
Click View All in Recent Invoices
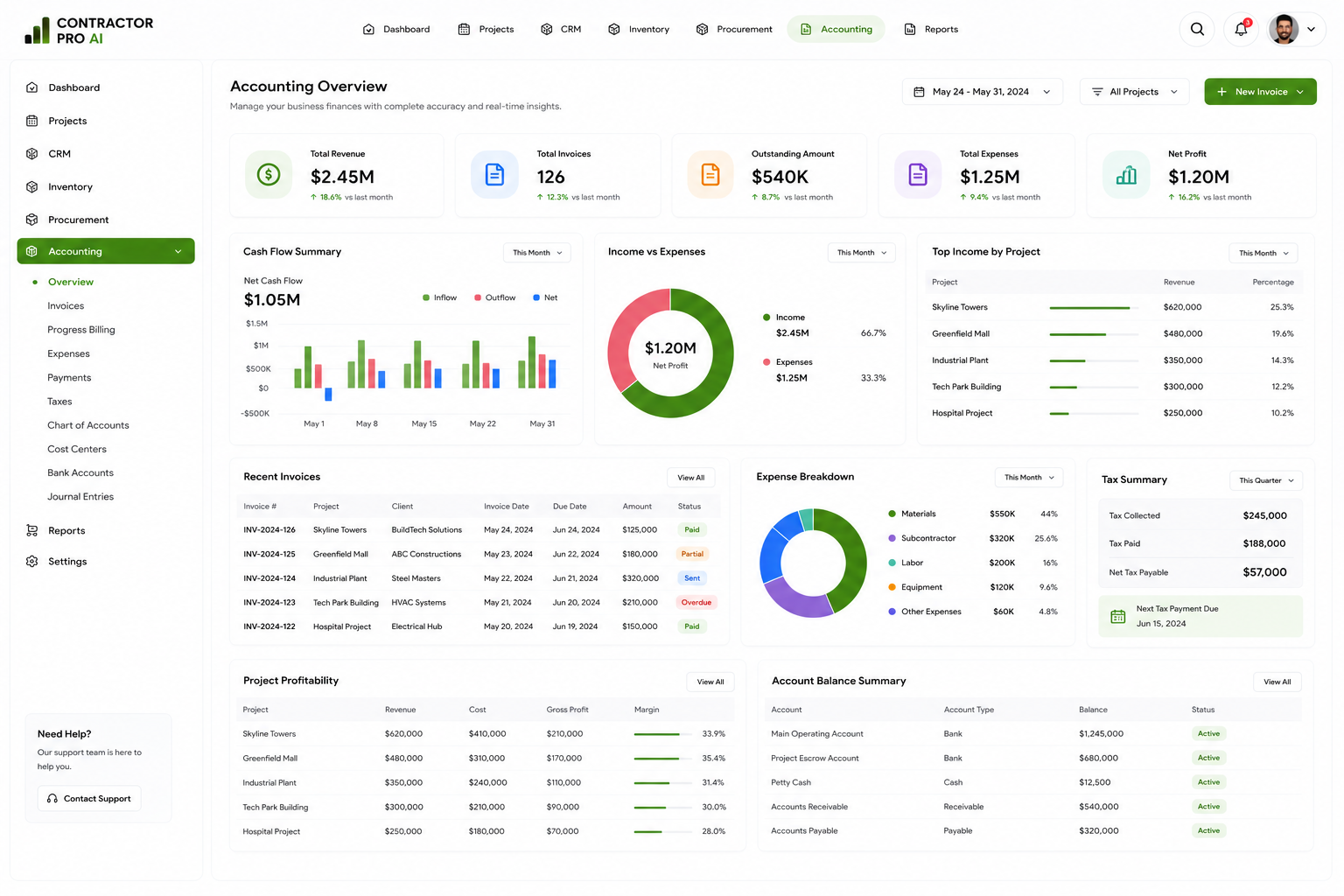coord(690,478)
